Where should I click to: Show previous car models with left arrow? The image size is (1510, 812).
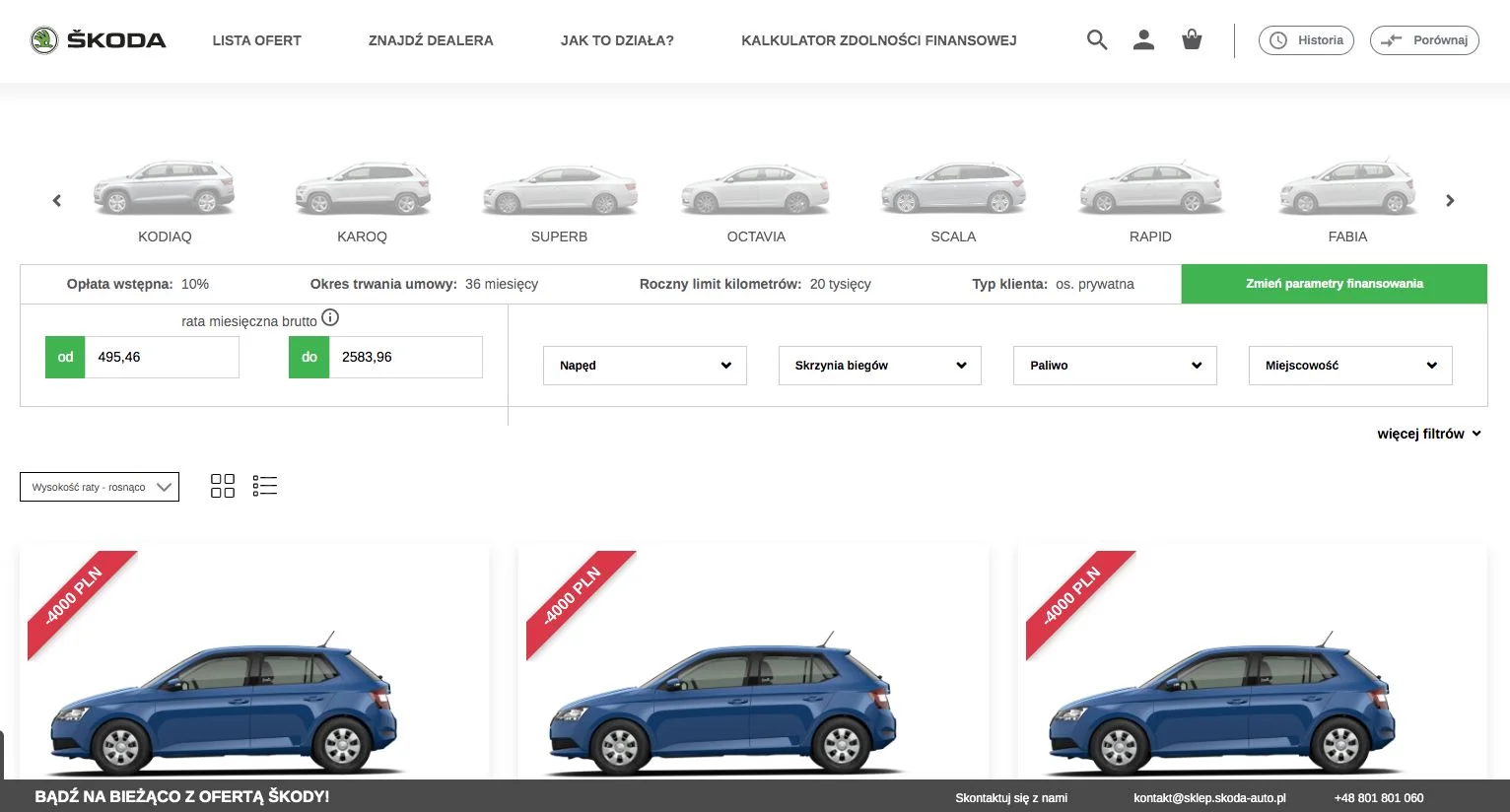[57, 201]
